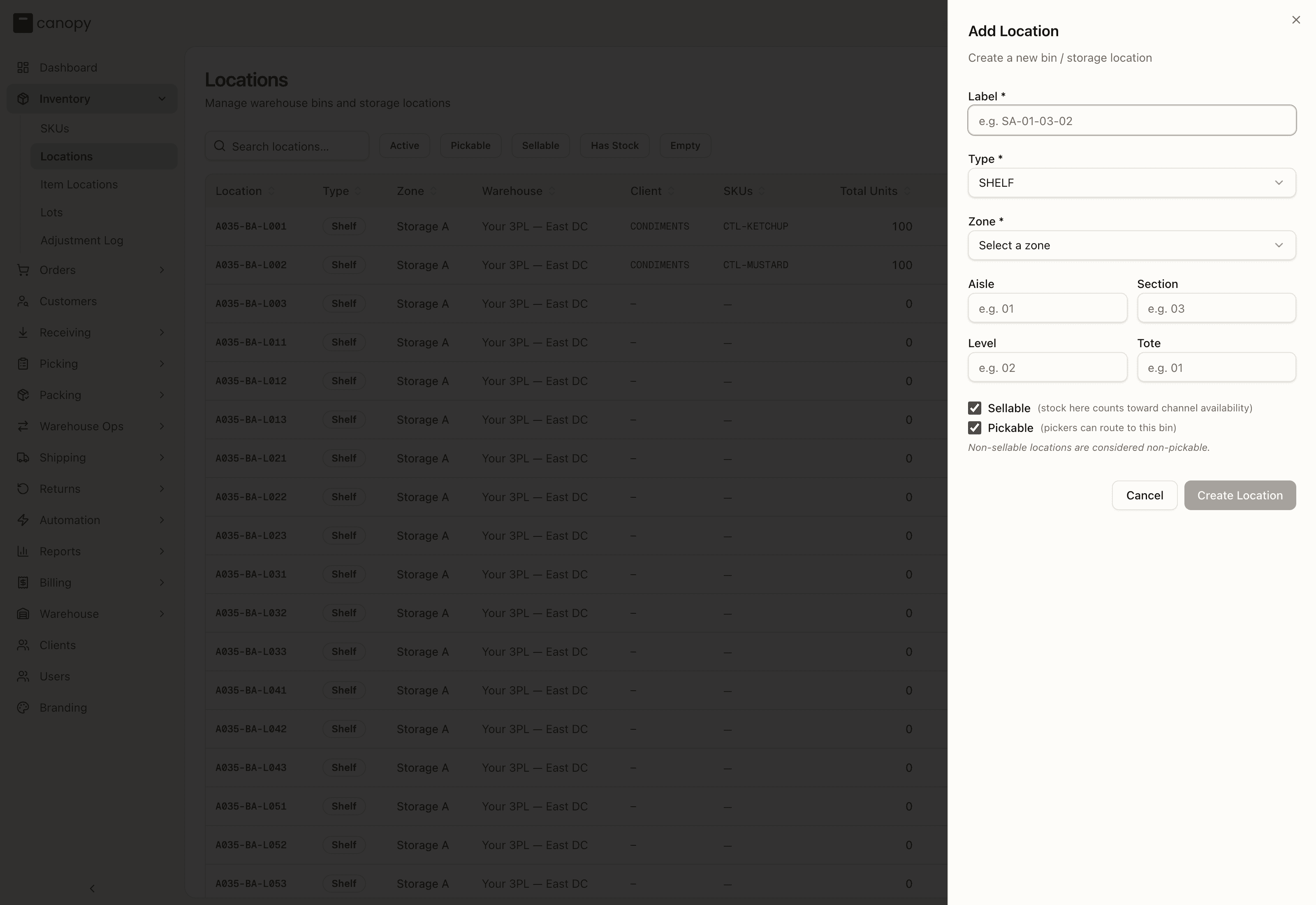Sort by the Warehouse column icon

pyautogui.click(x=551, y=192)
